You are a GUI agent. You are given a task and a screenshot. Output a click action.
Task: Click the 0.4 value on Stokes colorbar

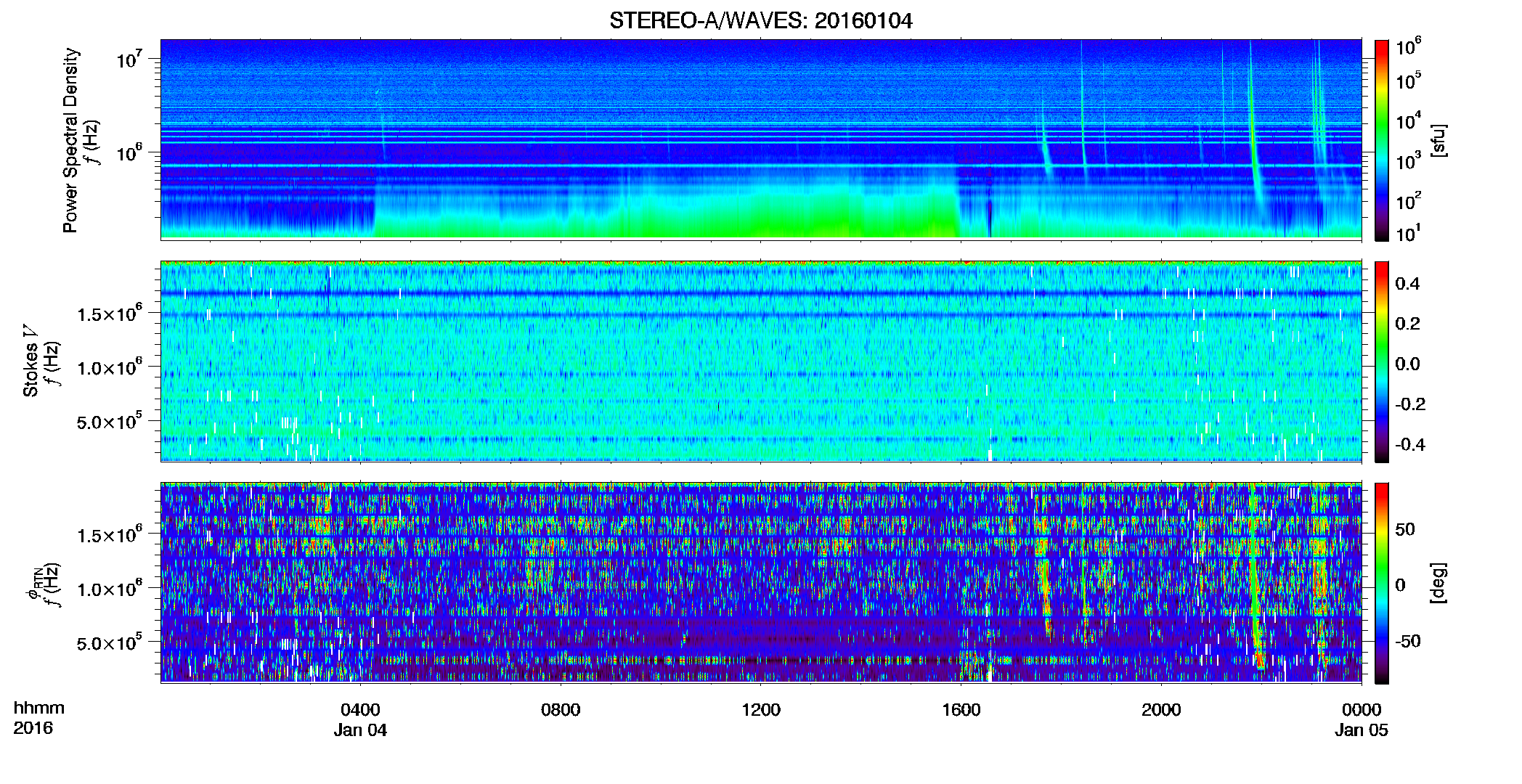click(1407, 284)
